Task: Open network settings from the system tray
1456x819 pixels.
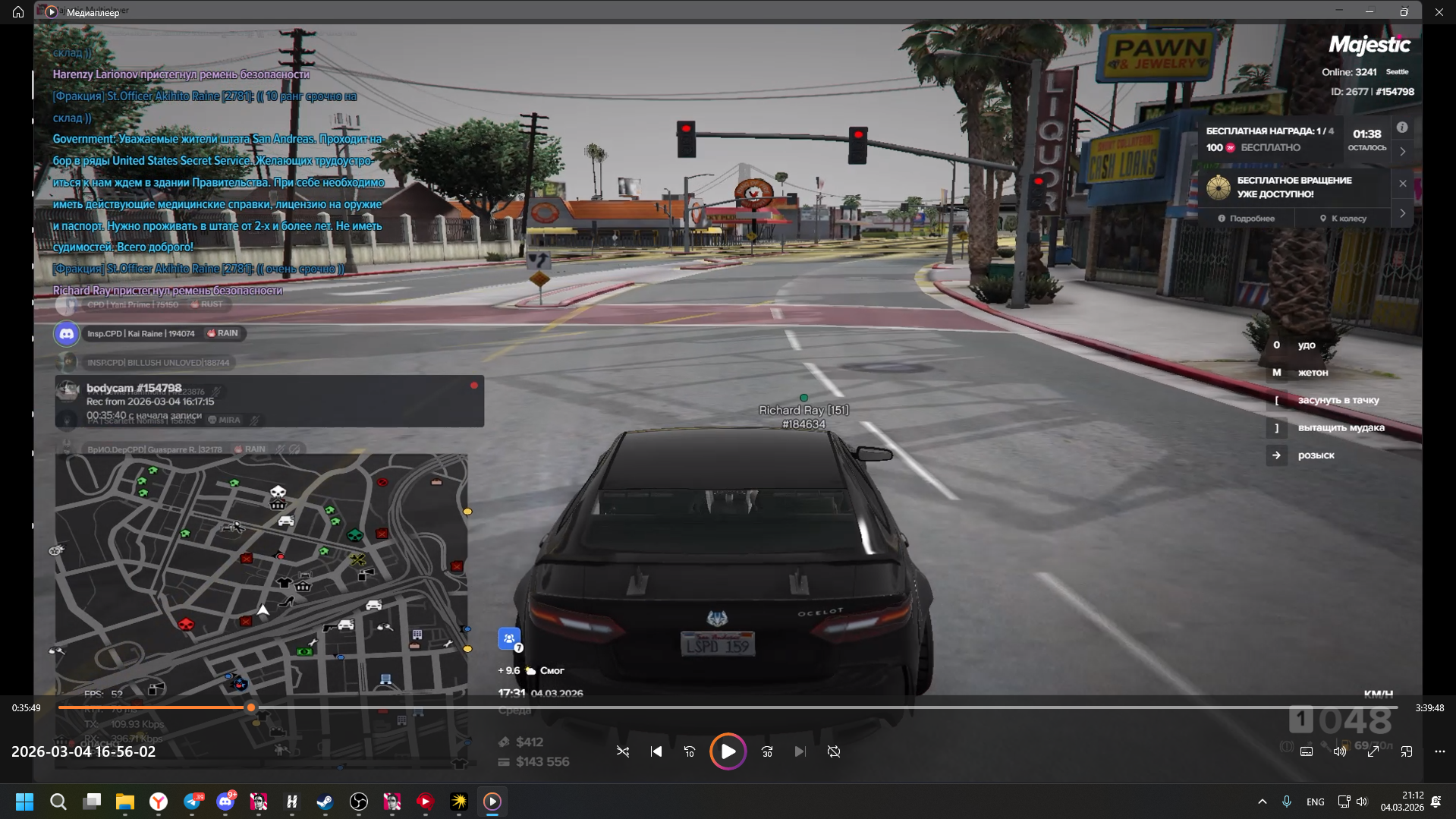Action: pyautogui.click(x=1344, y=802)
